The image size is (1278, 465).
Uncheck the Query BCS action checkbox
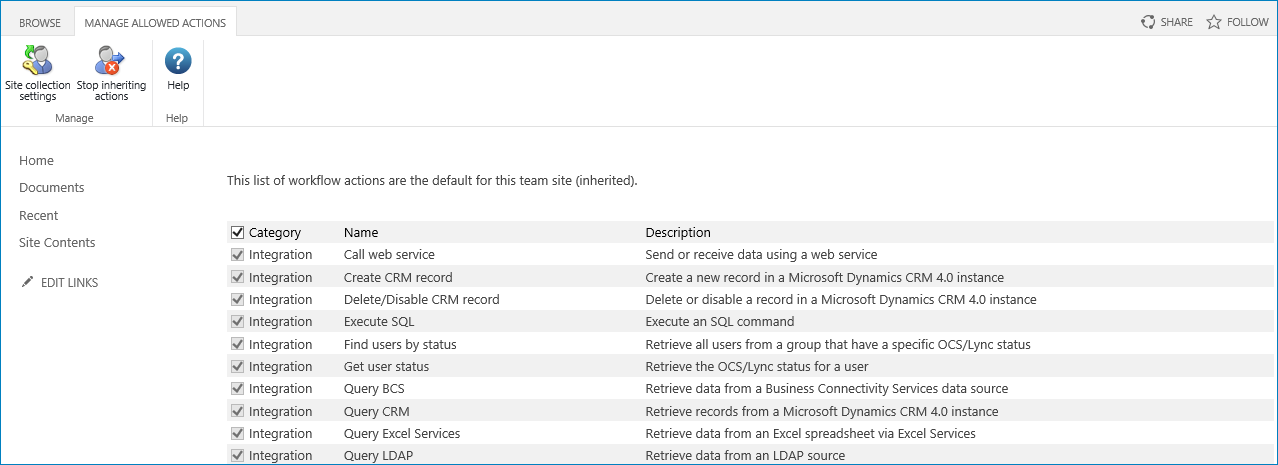[237, 389]
